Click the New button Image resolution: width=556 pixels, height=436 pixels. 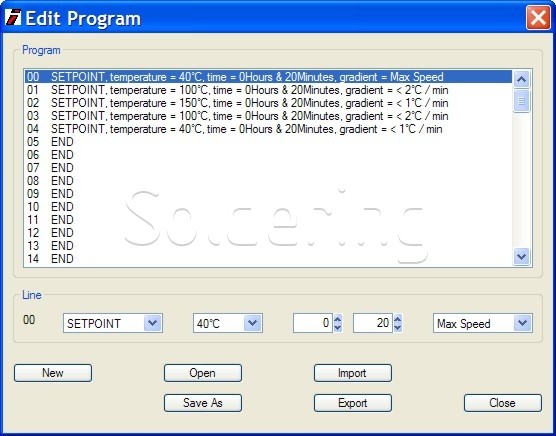tap(53, 373)
